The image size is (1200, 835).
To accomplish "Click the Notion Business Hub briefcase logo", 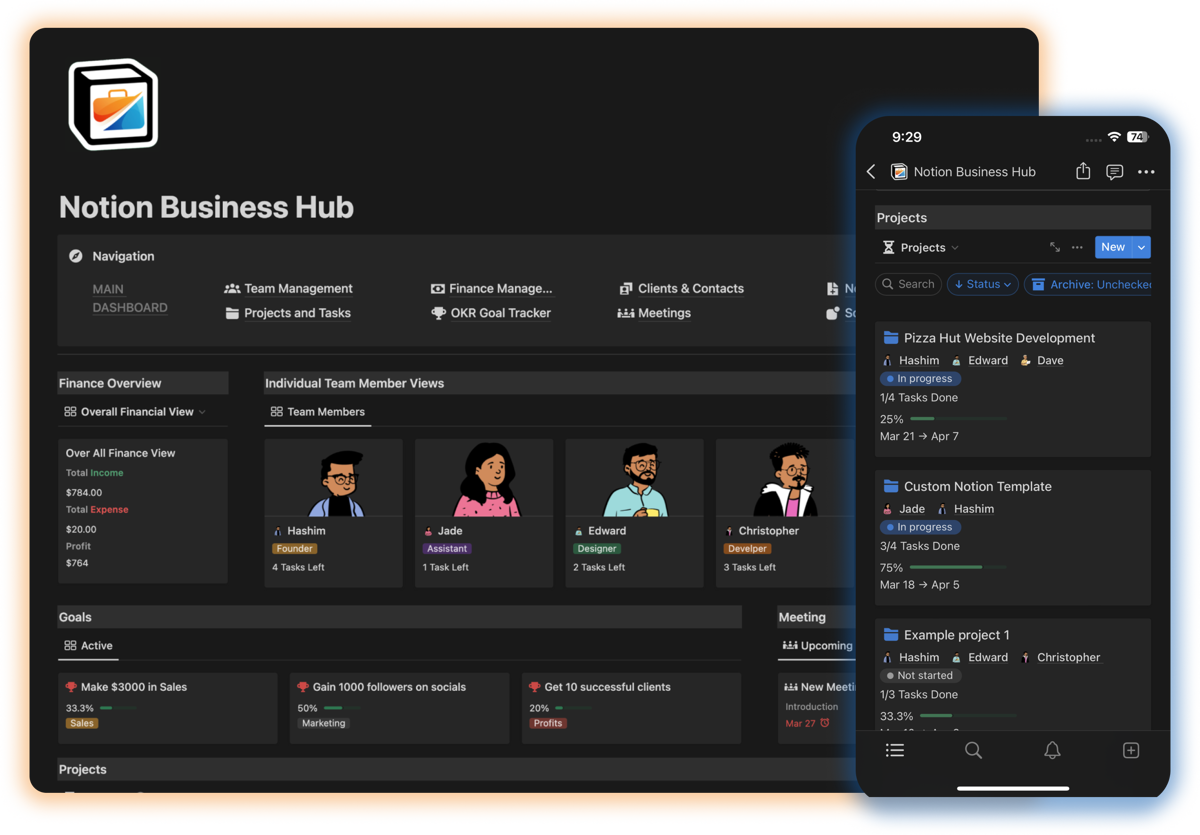I will point(113,105).
